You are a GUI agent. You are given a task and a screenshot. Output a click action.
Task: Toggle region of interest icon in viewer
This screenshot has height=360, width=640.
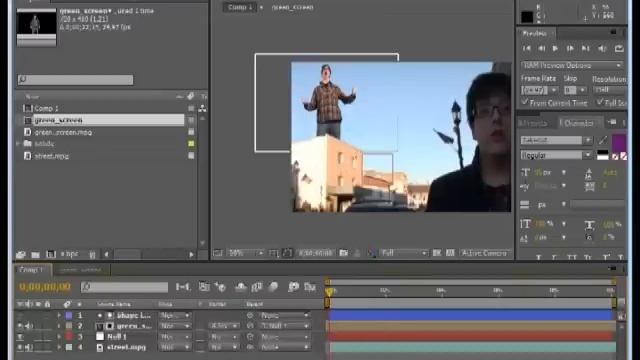click(x=437, y=253)
